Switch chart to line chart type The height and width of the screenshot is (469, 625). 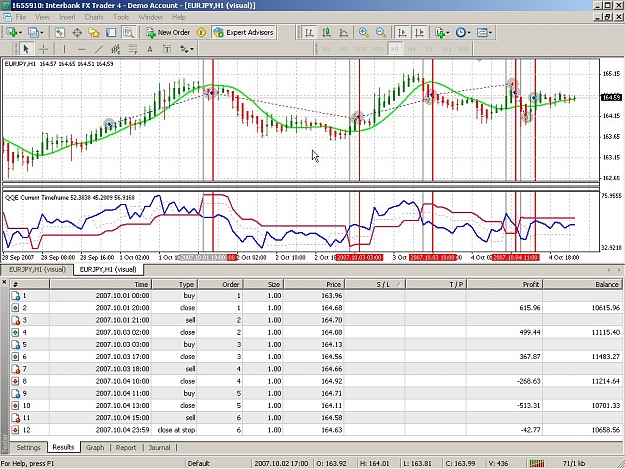pyautogui.click(x=344, y=33)
